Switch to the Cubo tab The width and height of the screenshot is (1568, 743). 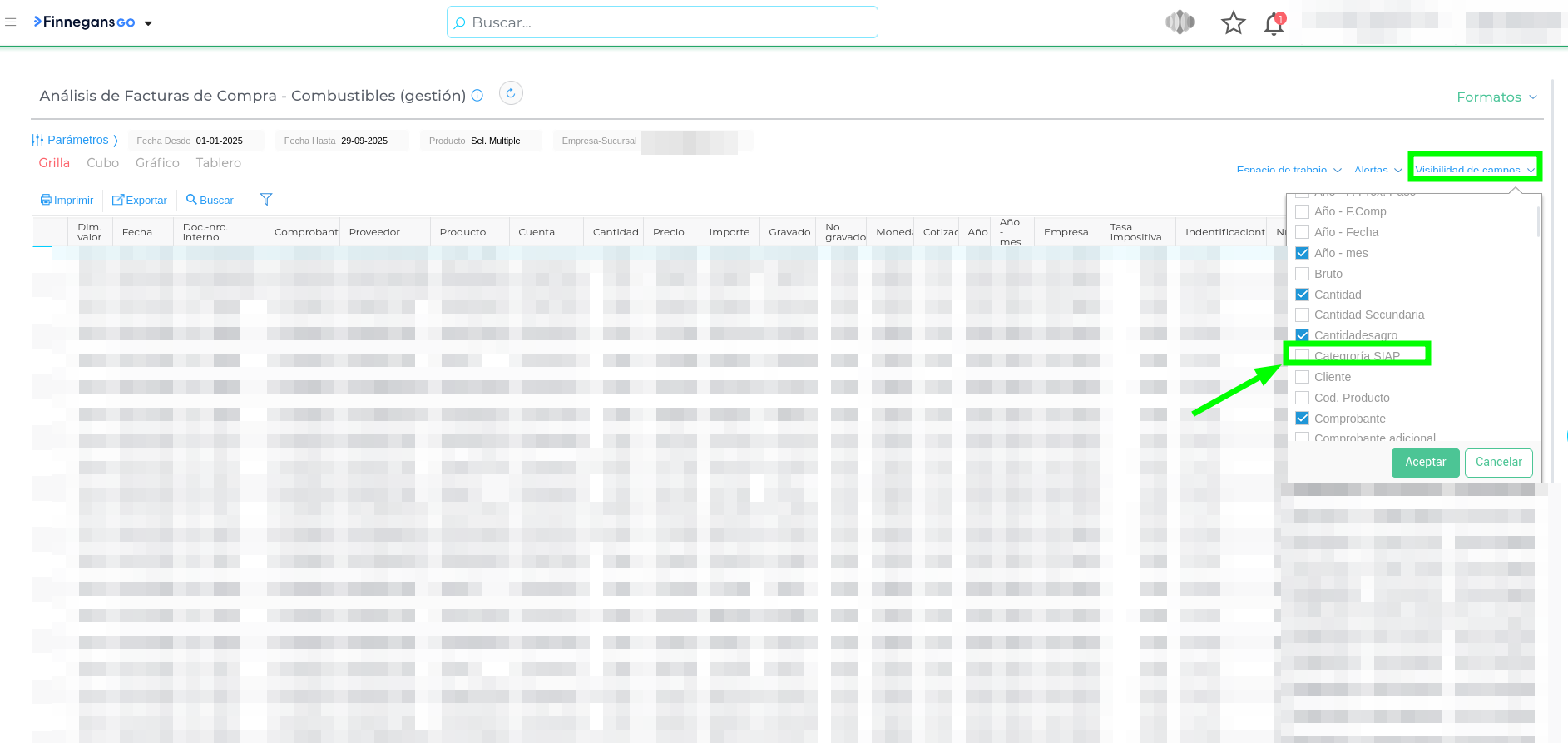[102, 163]
